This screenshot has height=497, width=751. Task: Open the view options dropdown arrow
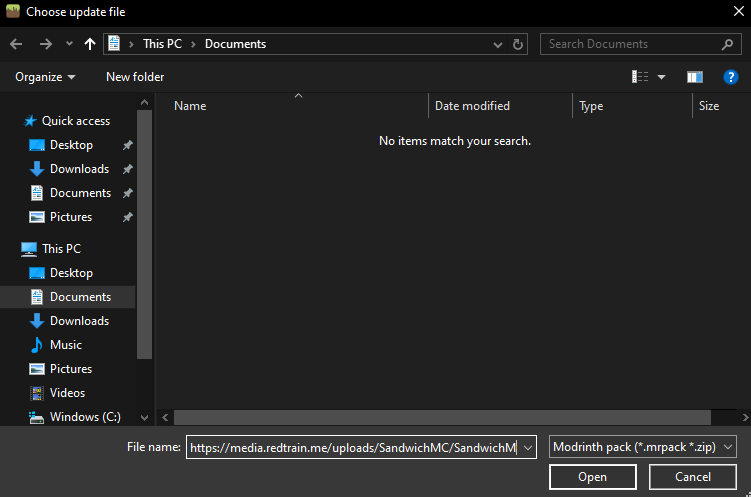(661, 77)
